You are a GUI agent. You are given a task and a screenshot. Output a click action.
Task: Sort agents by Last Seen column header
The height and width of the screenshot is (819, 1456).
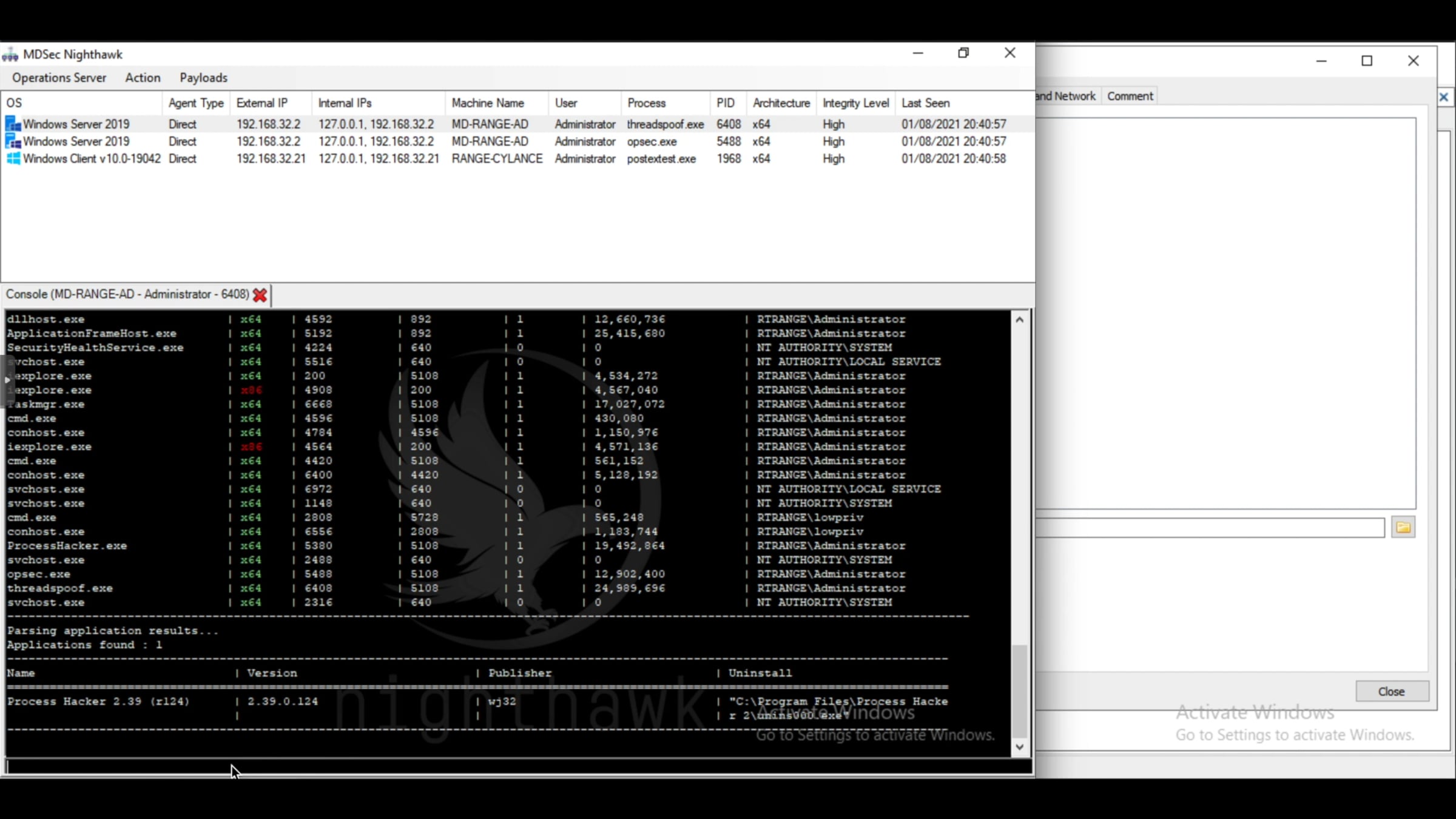pyautogui.click(x=965, y=103)
